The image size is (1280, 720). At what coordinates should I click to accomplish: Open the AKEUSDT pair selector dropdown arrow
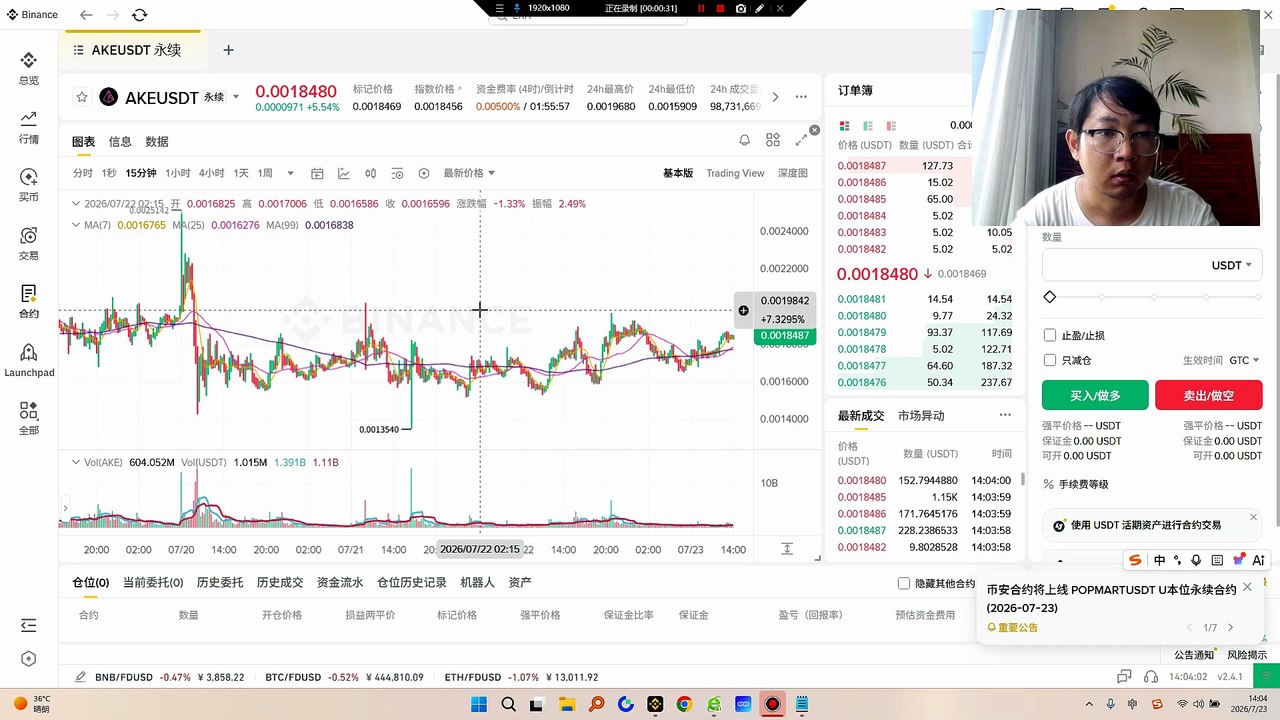(x=236, y=97)
